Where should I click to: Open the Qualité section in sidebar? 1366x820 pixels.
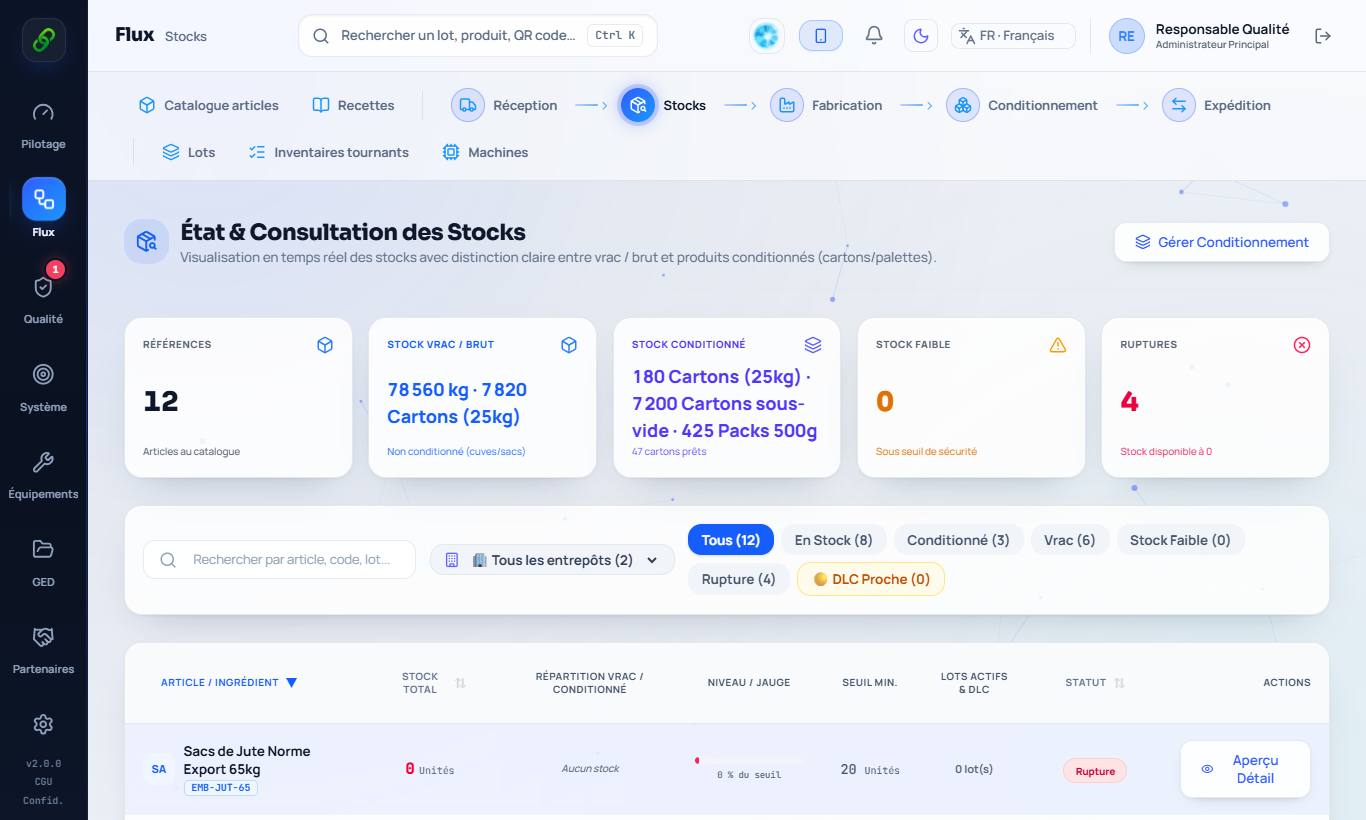click(x=43, y=300)
